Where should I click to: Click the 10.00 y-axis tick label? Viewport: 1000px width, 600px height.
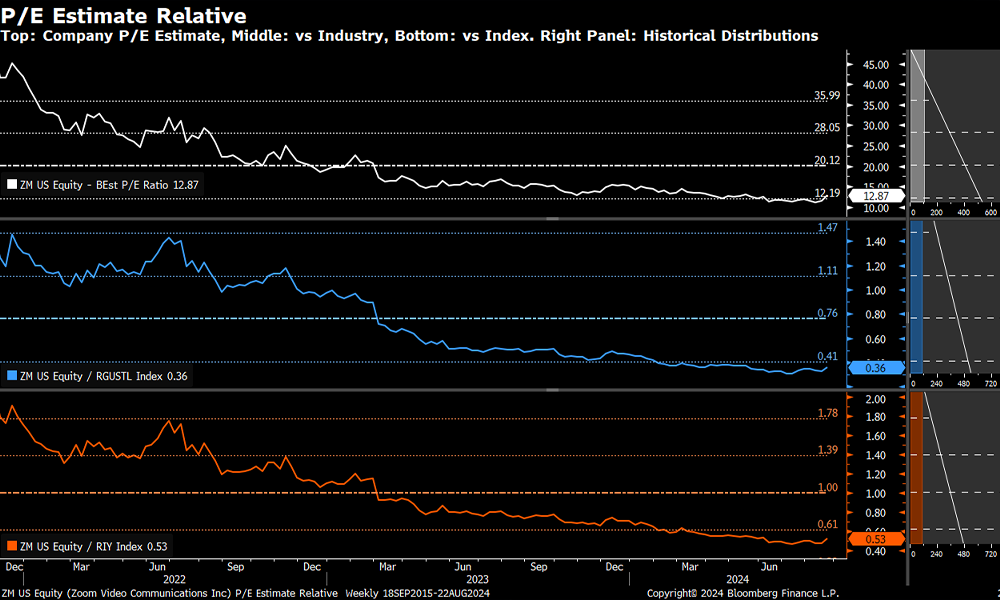click(x=876, y=209)
